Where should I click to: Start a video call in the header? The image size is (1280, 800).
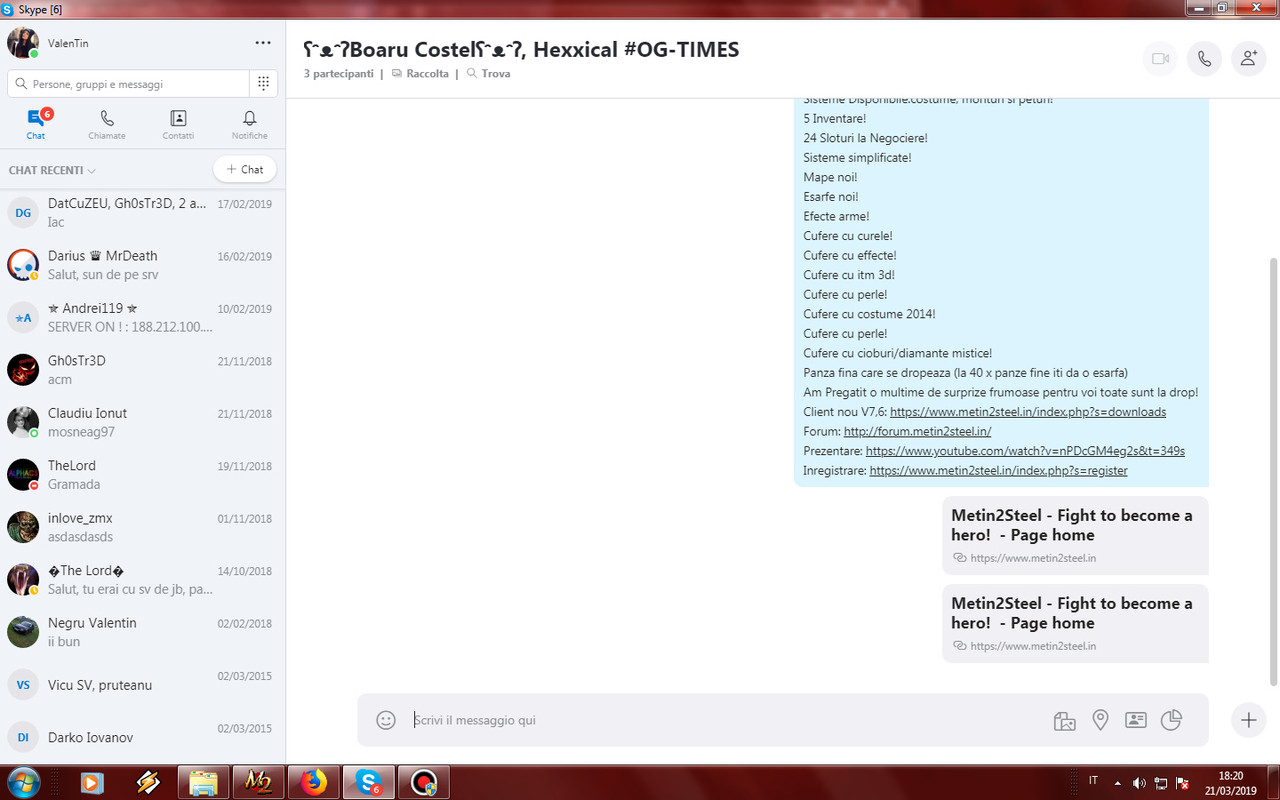pos(1160,59)
